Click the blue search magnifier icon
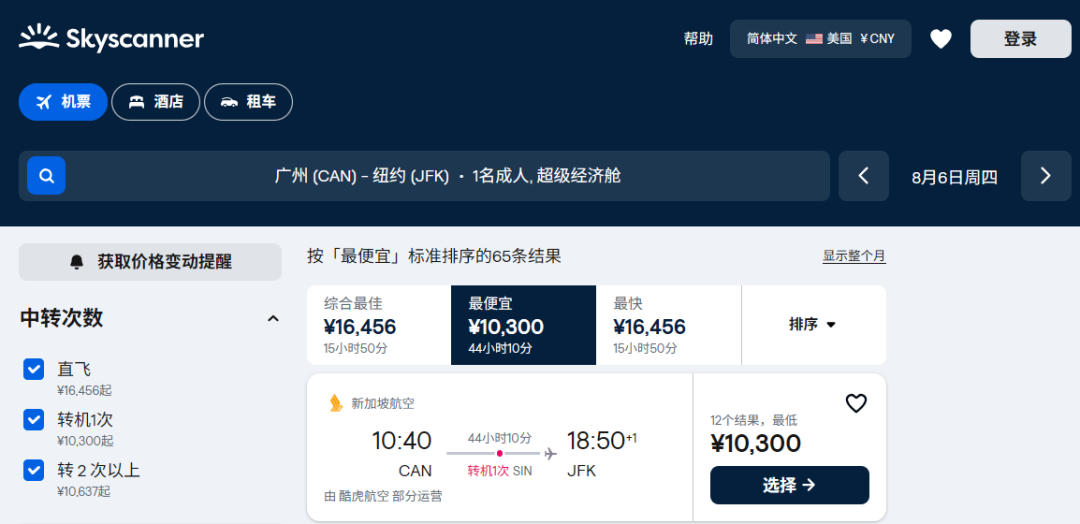The height and width of the screenshot is (524, 1080). (46, 176)
